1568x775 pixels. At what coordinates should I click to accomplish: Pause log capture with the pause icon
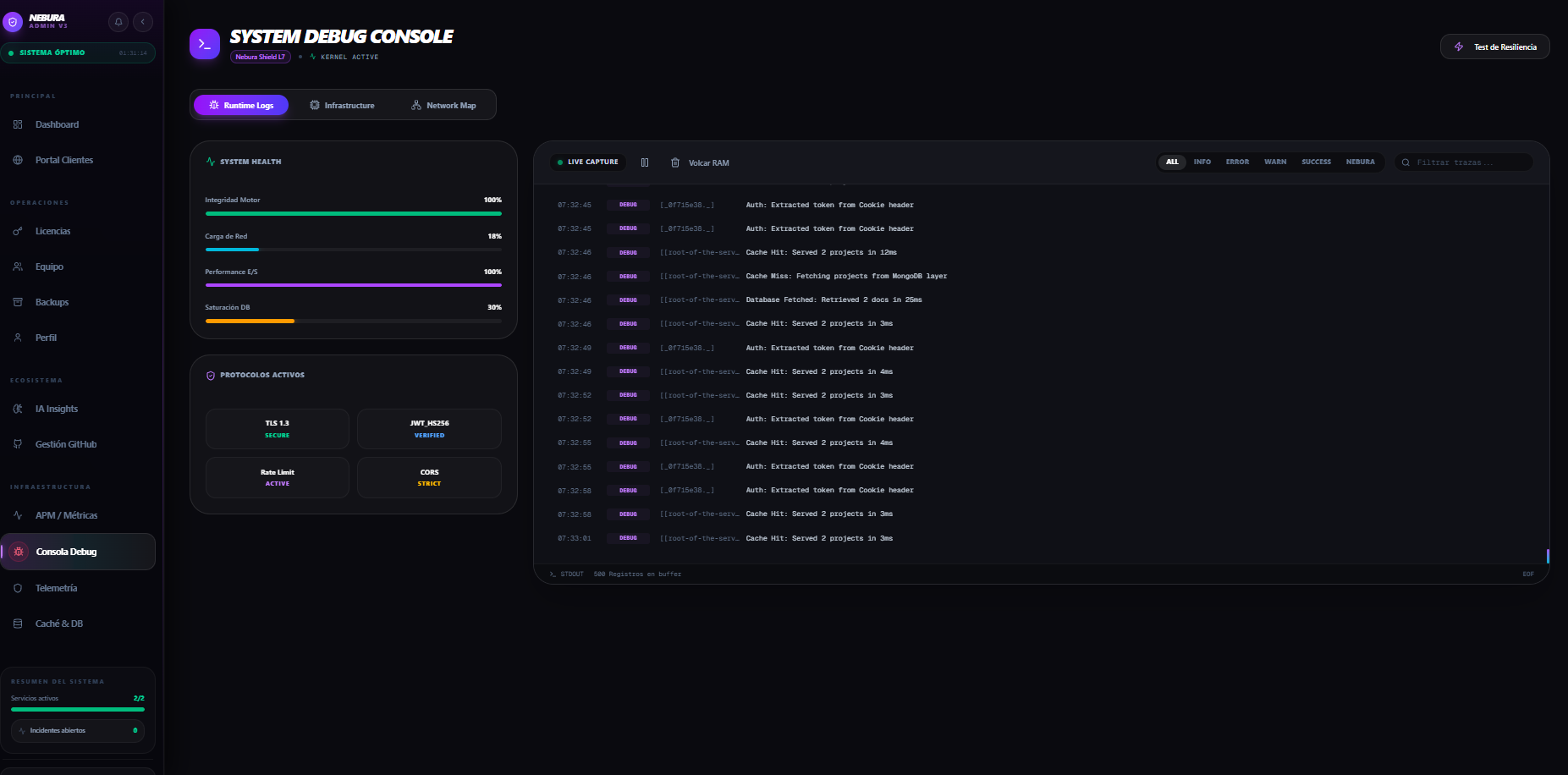tap(645, 162)
